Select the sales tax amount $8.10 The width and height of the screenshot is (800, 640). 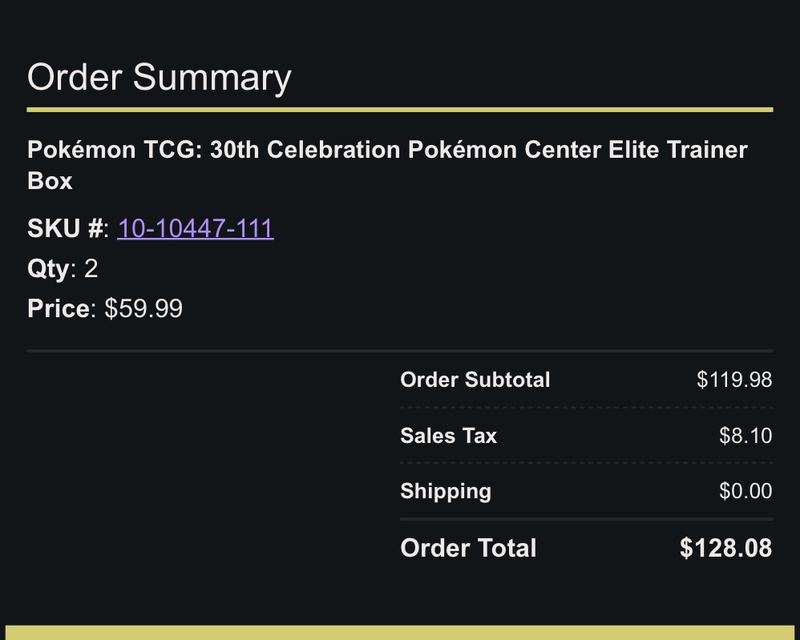point(745,436)
